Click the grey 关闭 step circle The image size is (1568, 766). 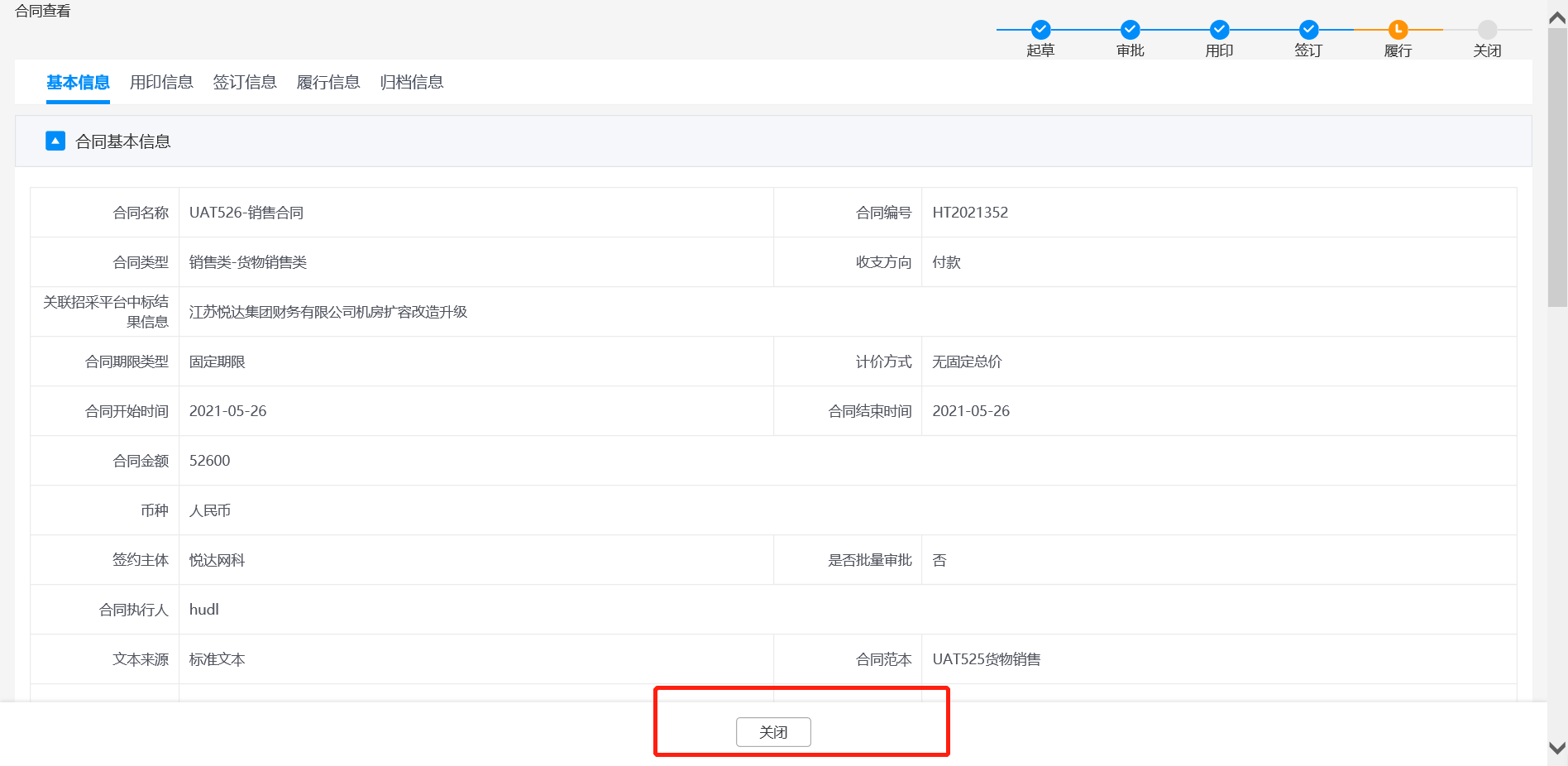(x=1487, y=30)
